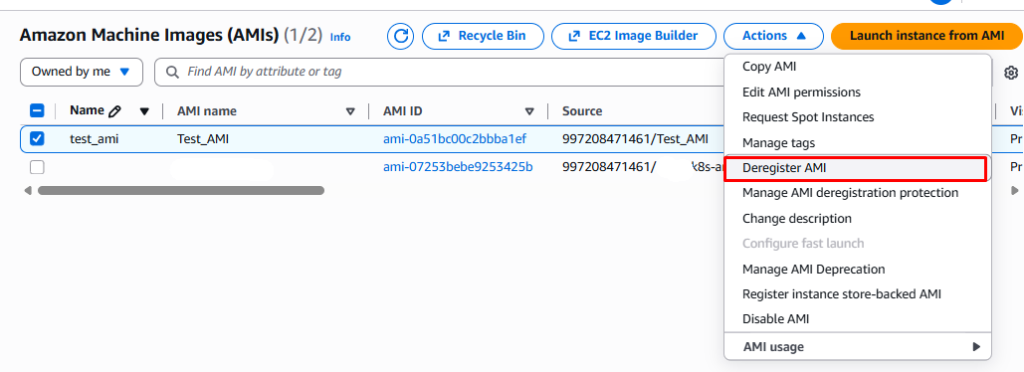Open Manage tags option
This screenshot has height=372, width=1024.
tap(857, 142)
